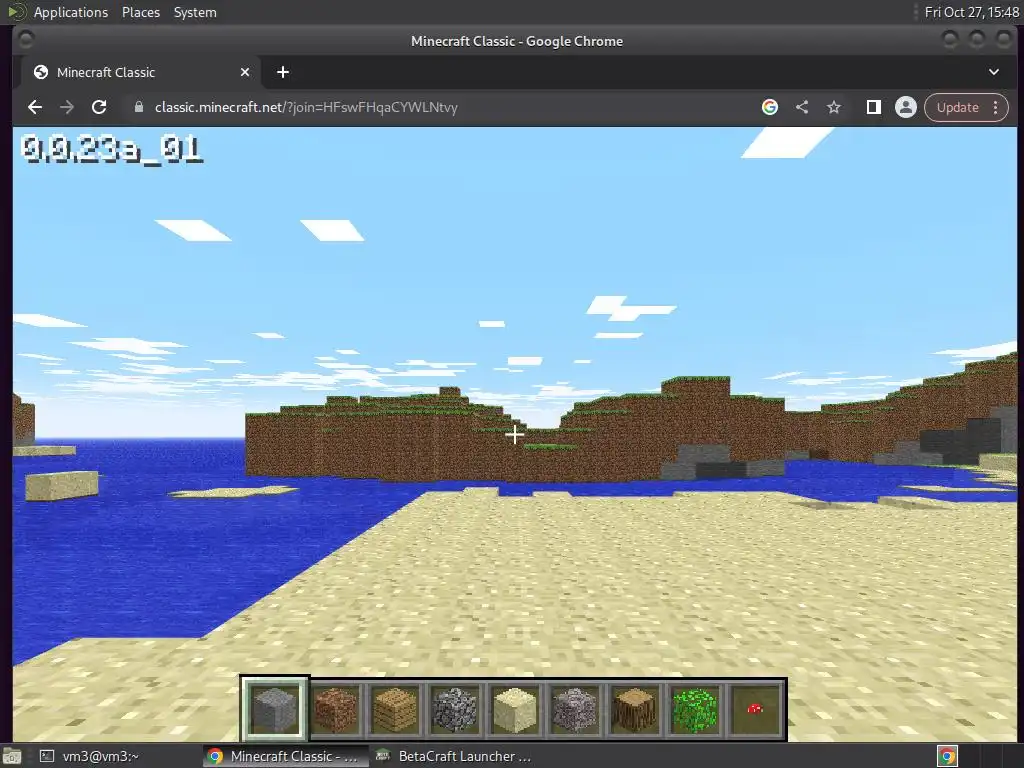Select the cobblestone block in hotbar
1024x768 pixels.
click(x=455, y=709)
